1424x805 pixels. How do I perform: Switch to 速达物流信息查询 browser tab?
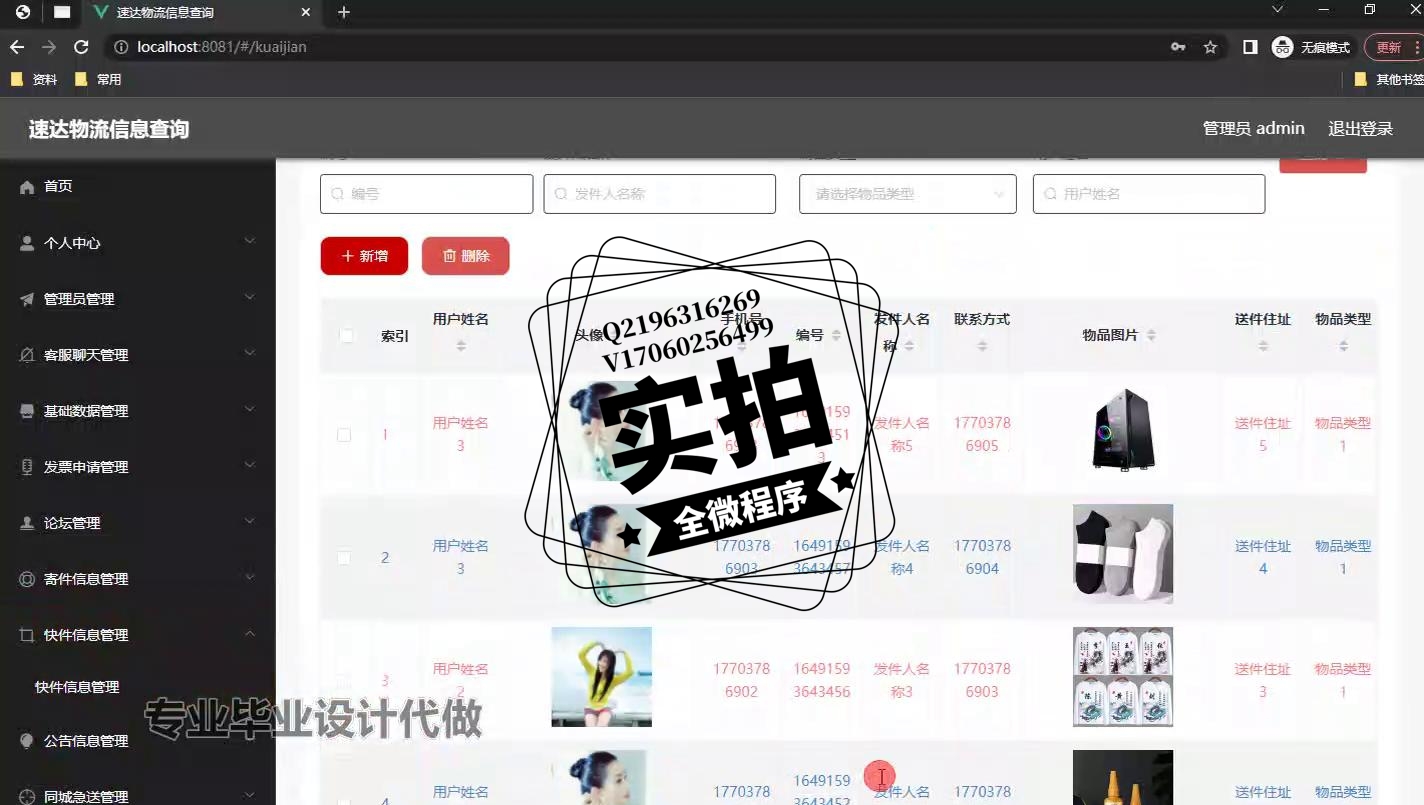tap(200, 12)
